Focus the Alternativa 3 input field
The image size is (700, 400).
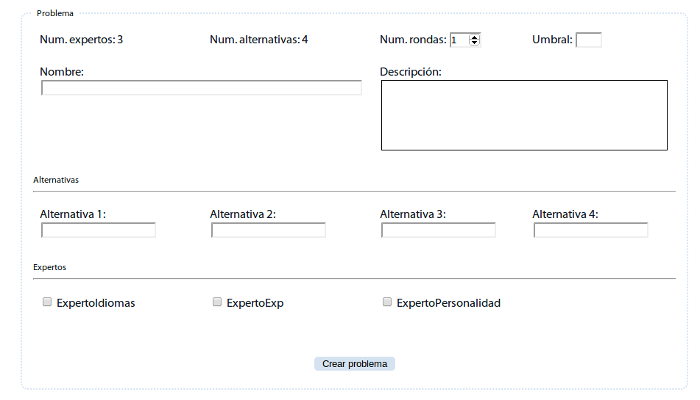pyautogui.click(x=438, y=230)
